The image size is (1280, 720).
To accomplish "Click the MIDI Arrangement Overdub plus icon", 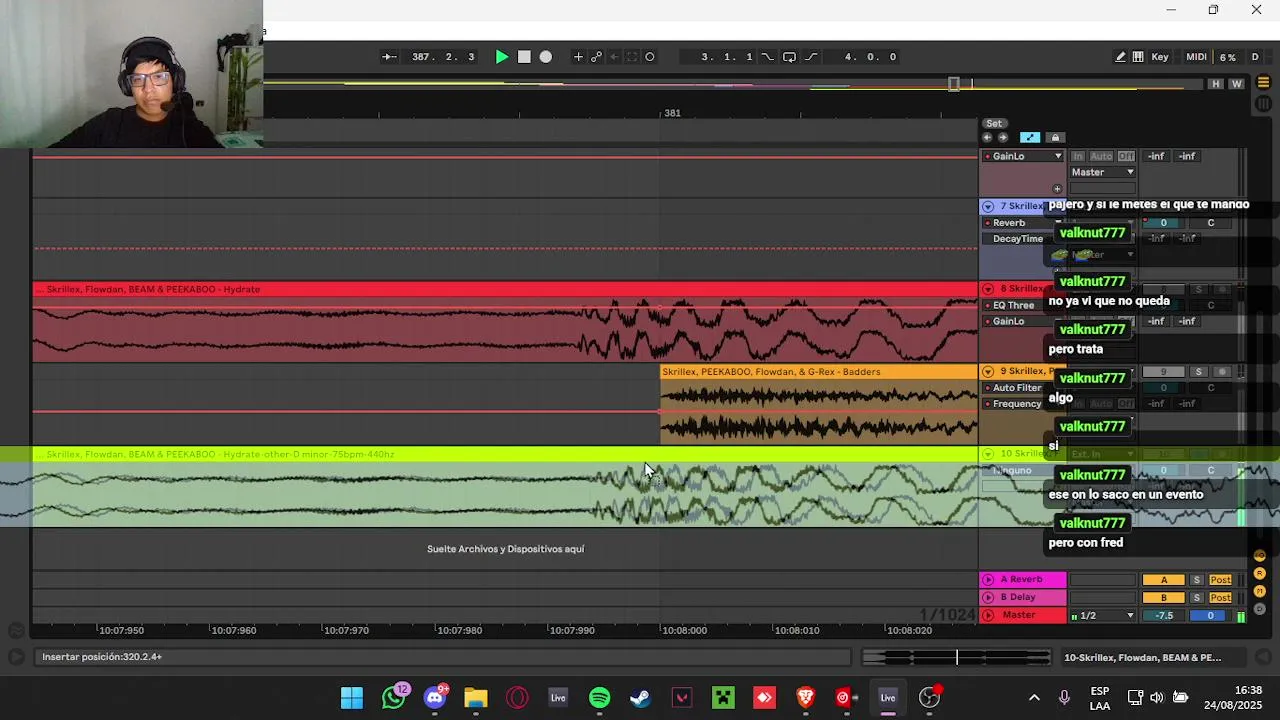I will (578, 57).
